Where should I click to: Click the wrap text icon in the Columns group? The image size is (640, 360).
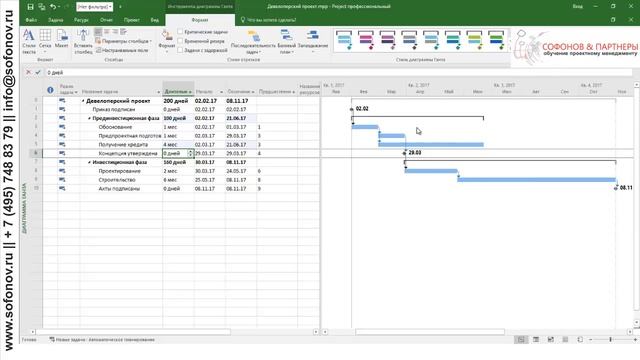(x=123, y=31)
